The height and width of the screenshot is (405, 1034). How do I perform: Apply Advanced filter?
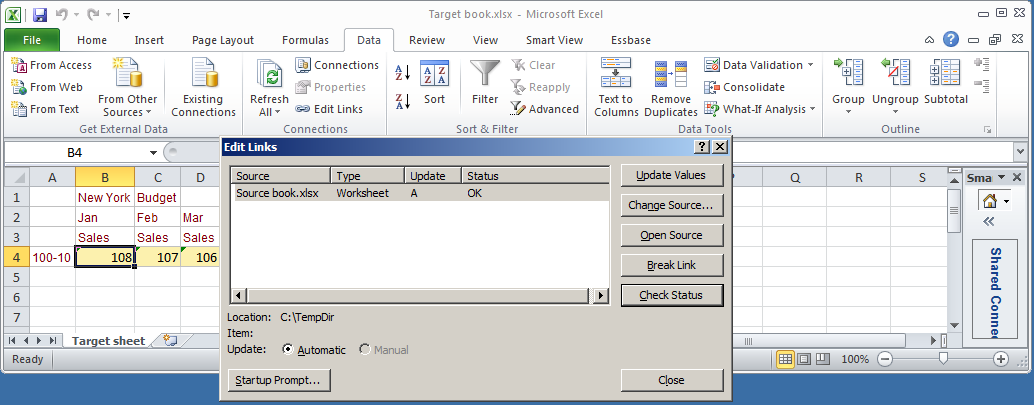(545, 109)
